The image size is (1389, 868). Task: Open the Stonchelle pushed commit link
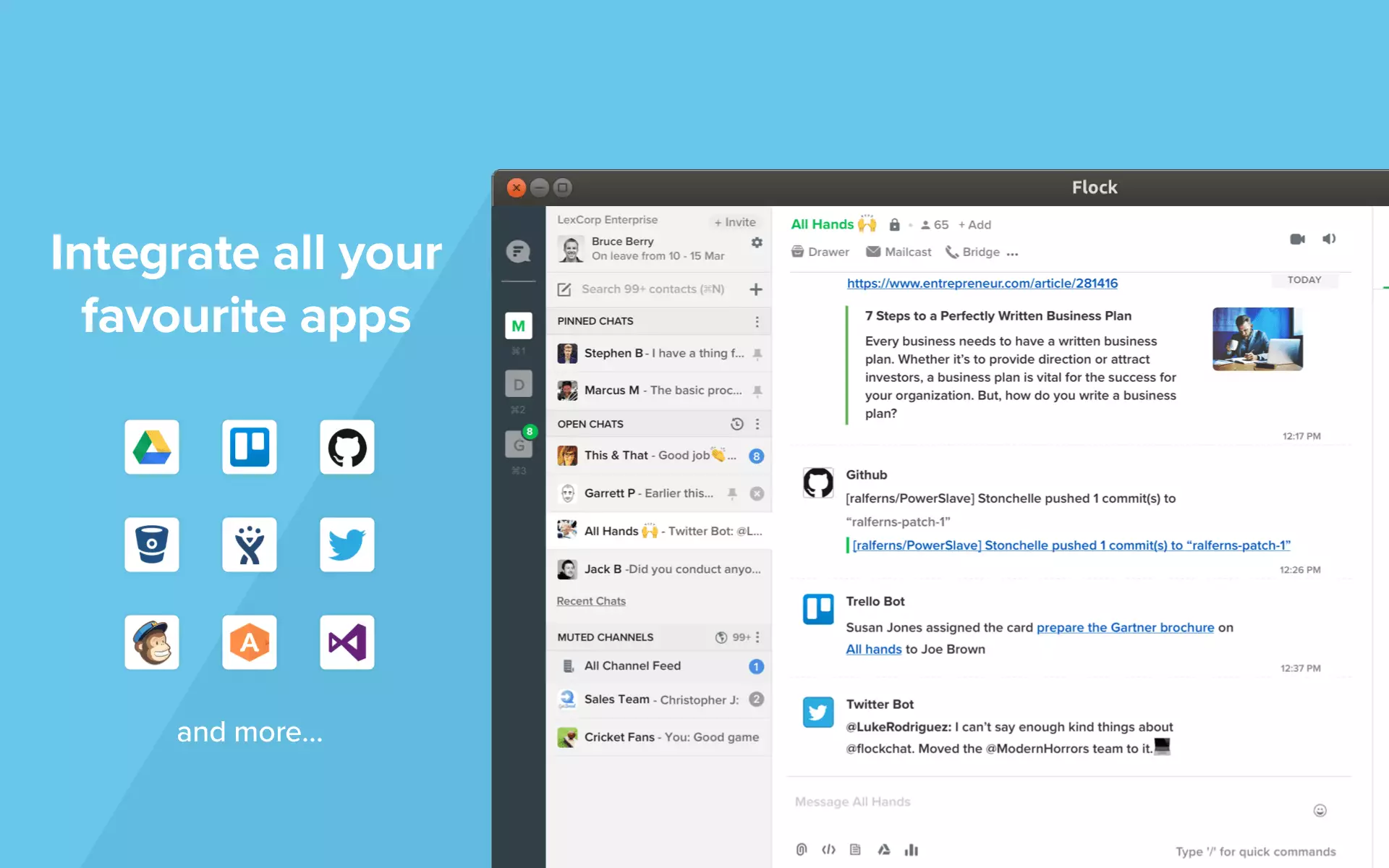(x=1071, y=545)
